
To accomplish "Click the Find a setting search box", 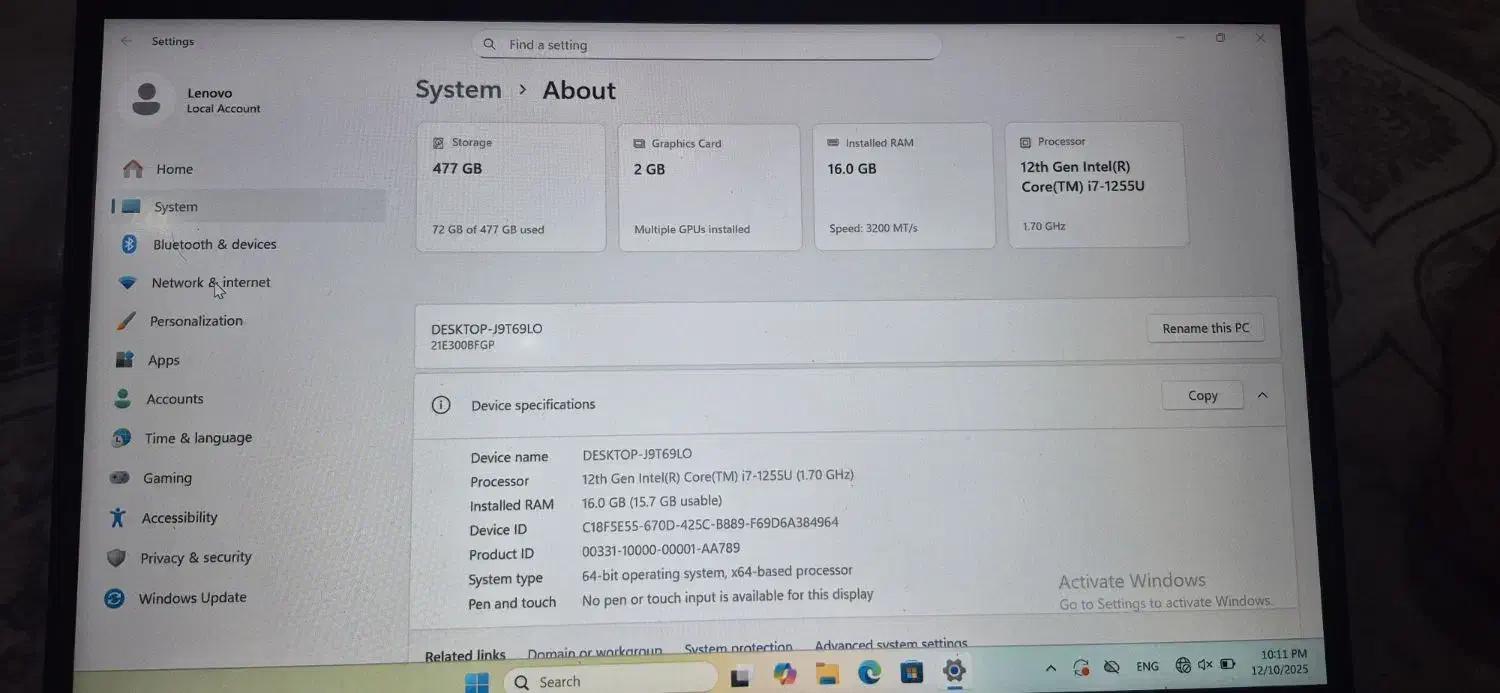I will tap(706, 44).
